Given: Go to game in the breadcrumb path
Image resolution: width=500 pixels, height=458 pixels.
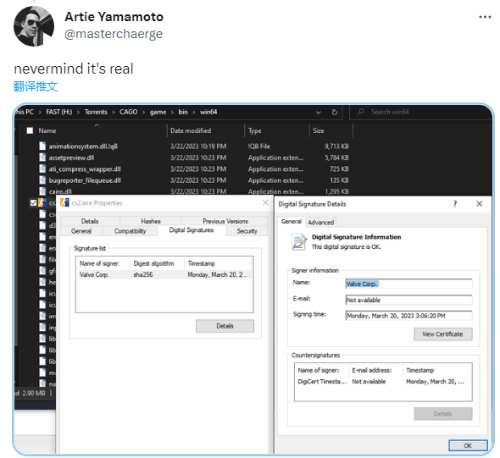Looking at the screenshot, I should click(x=158, y=112).
